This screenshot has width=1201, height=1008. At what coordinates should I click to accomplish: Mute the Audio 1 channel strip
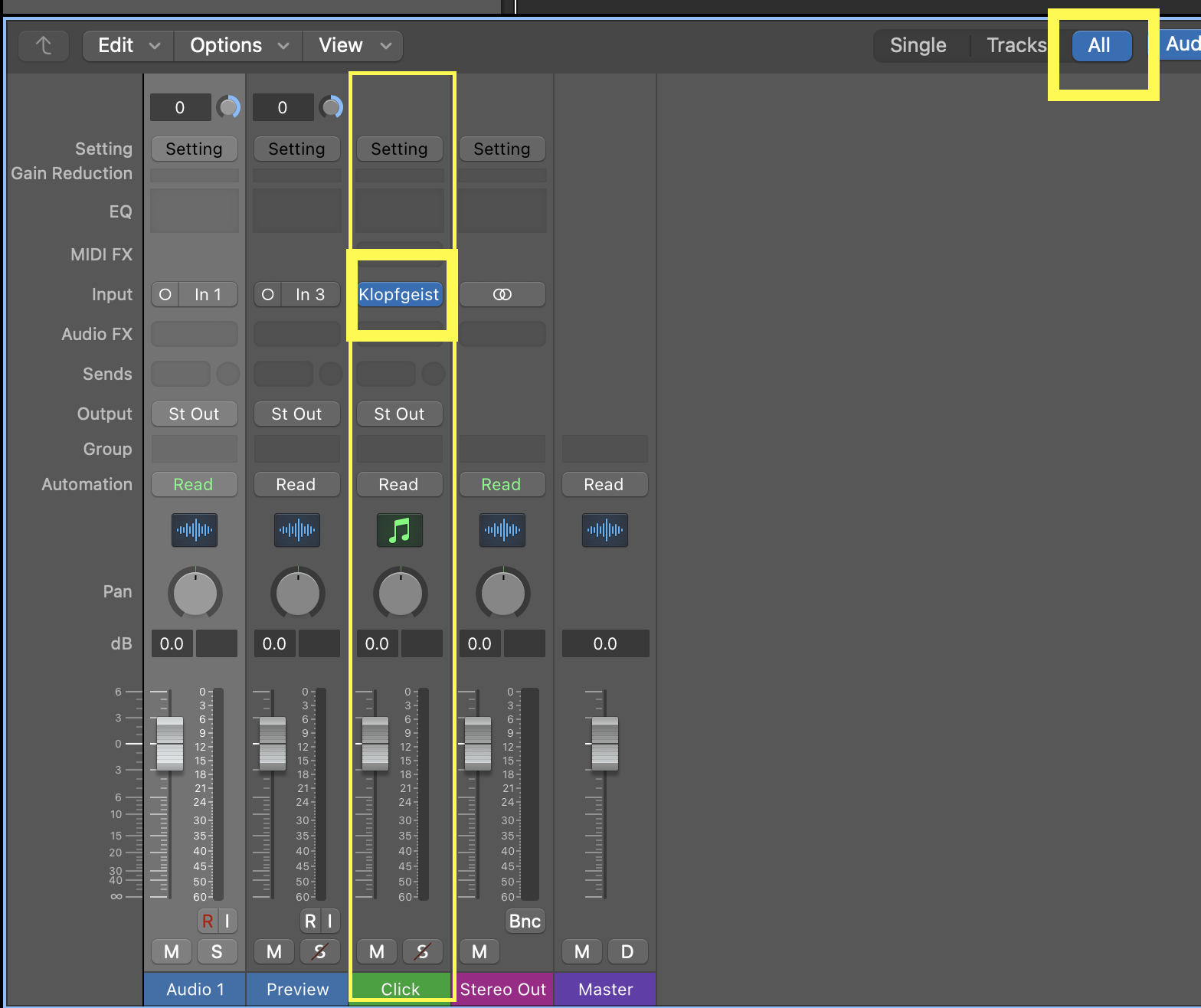point(172,951)
